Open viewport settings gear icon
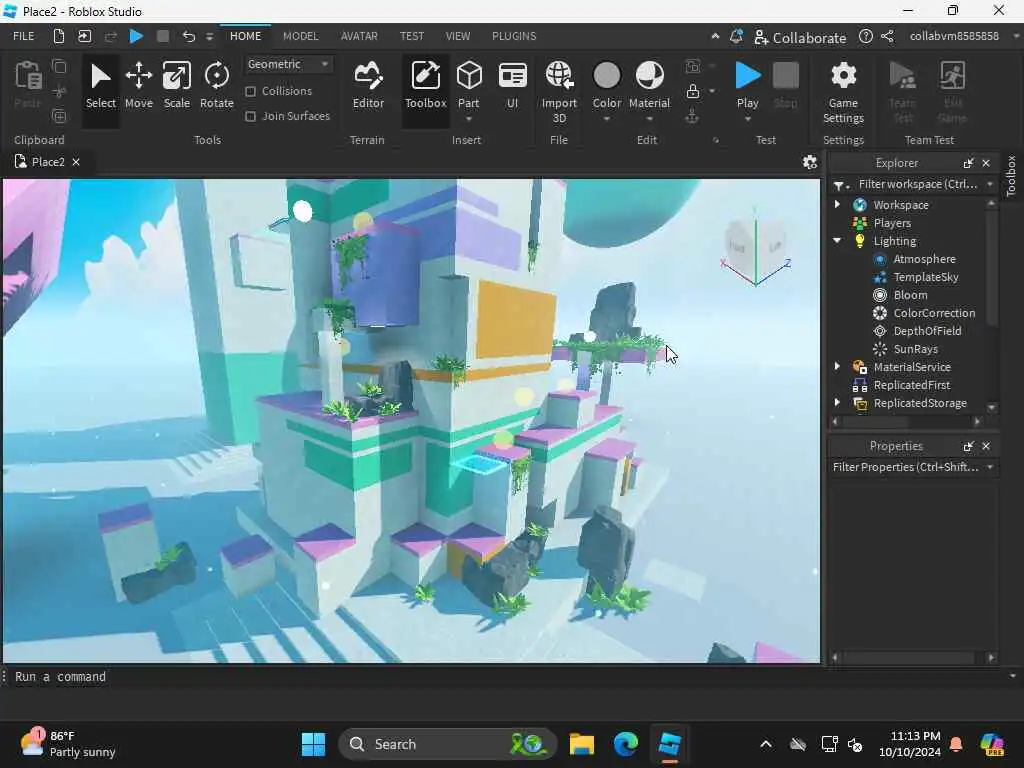This screenshot has height=768, width=1024. (810, 162)
